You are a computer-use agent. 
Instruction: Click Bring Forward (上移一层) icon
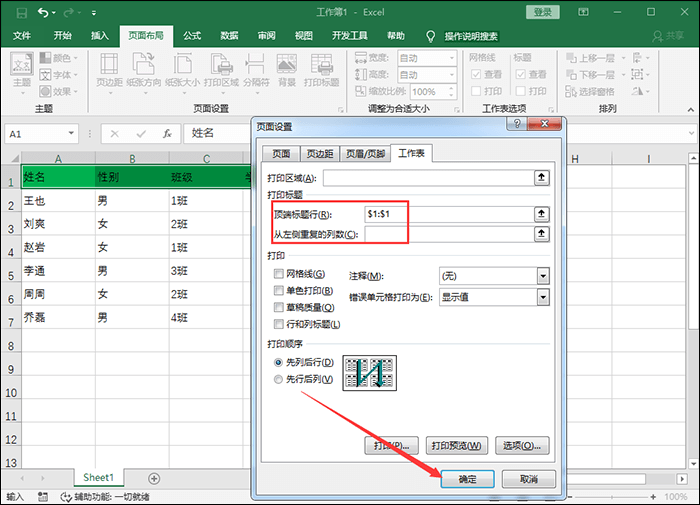click(571, 58)
